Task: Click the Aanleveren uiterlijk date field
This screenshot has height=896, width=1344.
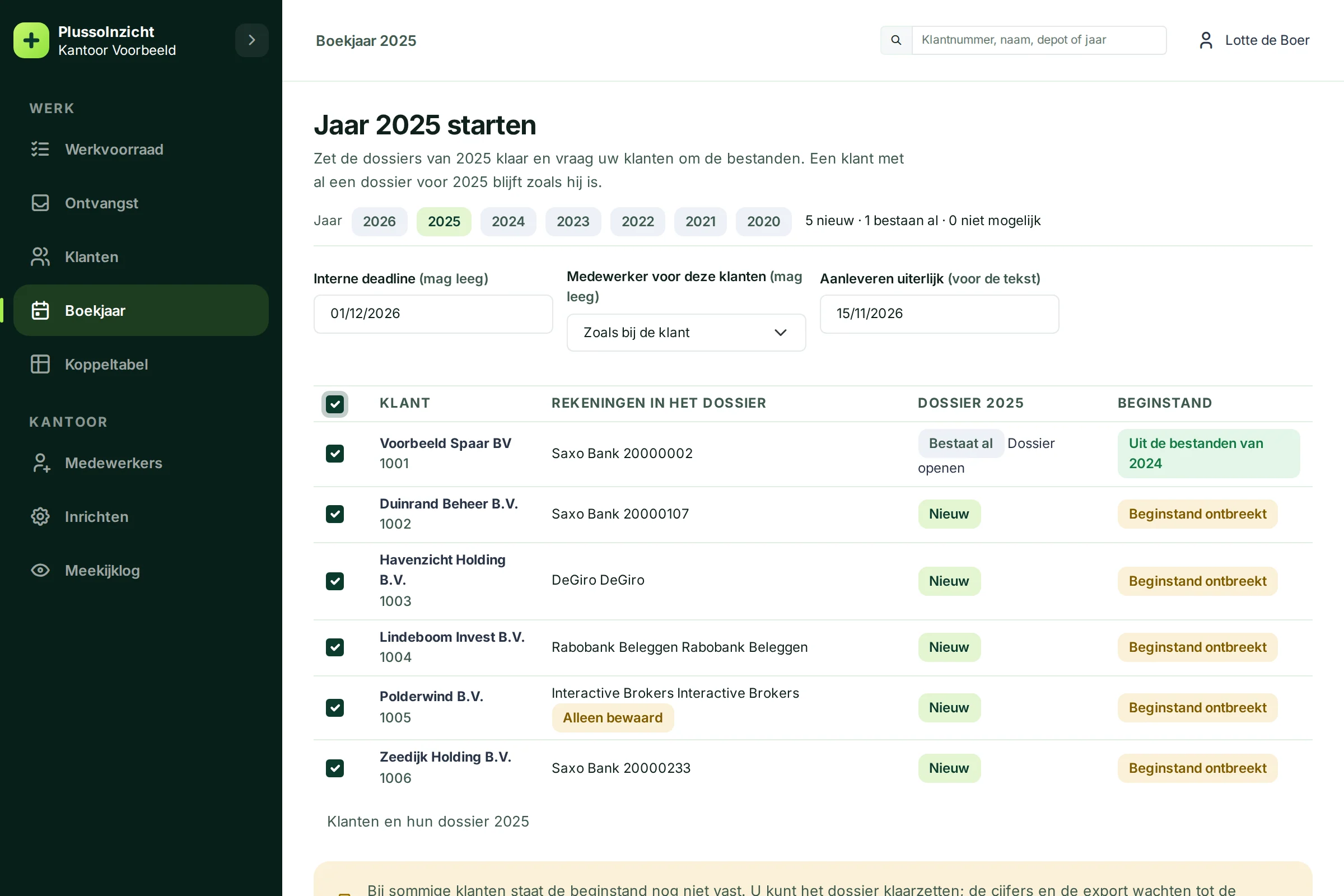Action: pyautogui.click(x=939, y=314)
